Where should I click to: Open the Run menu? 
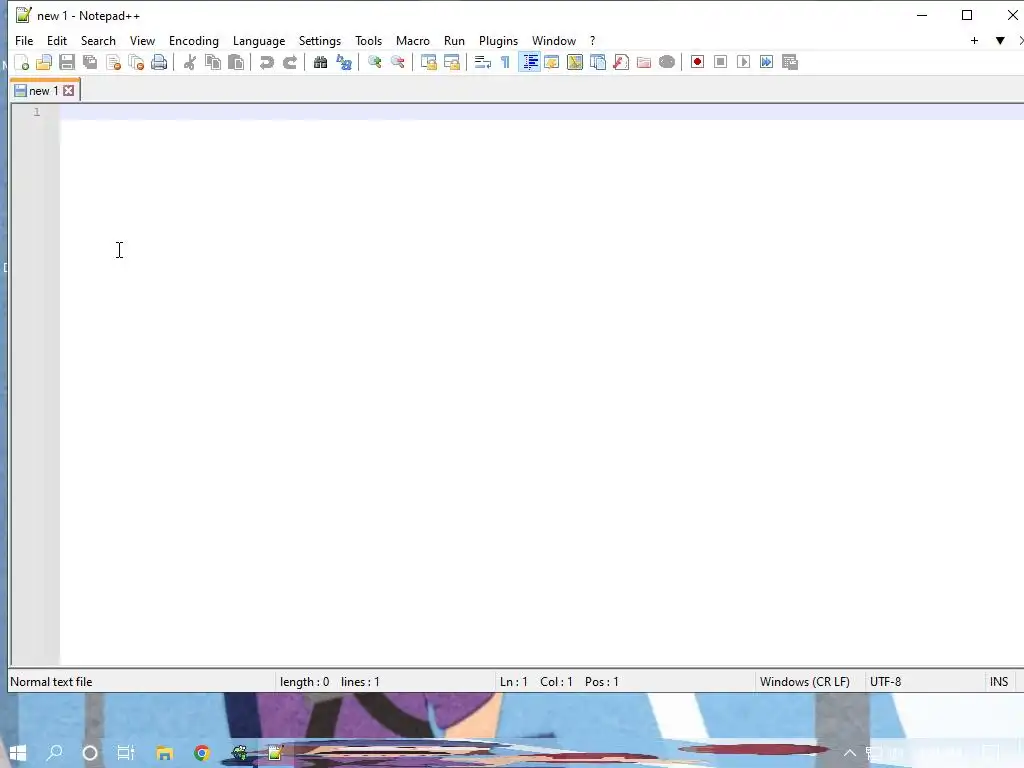[x=454, y=40]
